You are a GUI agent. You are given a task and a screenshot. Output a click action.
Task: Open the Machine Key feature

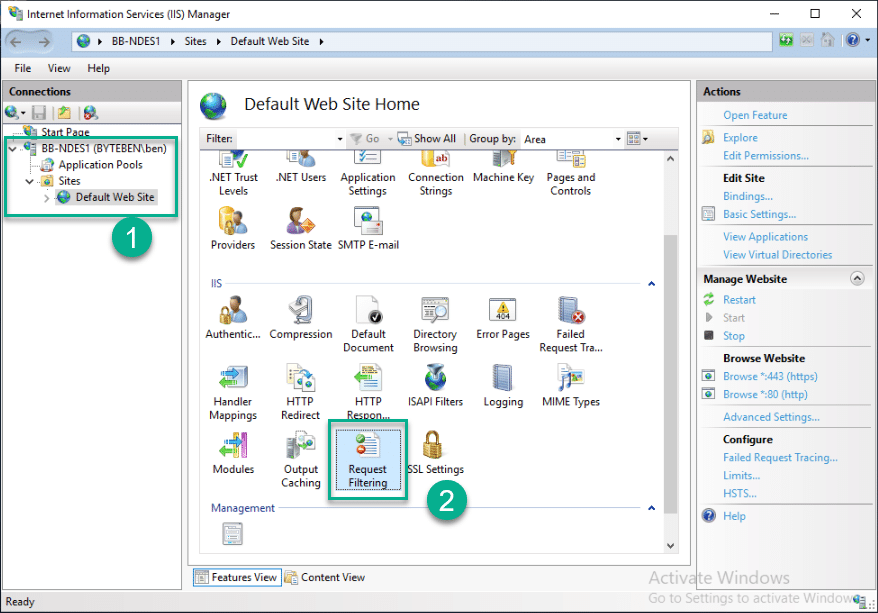coord(503,167)
